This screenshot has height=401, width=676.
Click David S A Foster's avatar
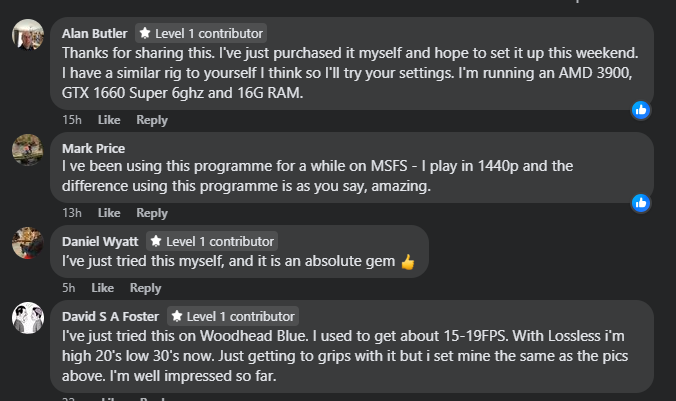[x=27, y=319]
